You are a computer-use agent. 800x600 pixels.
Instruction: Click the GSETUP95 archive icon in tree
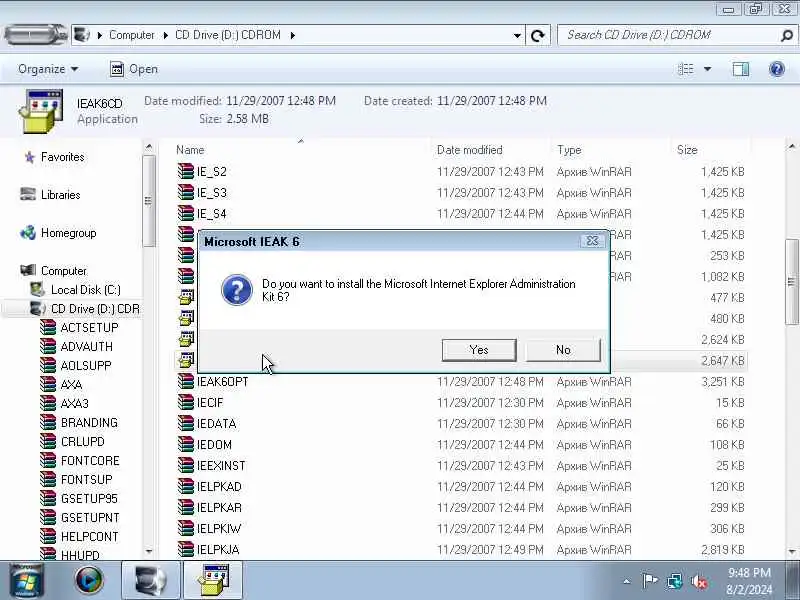(x=48, y=498)
